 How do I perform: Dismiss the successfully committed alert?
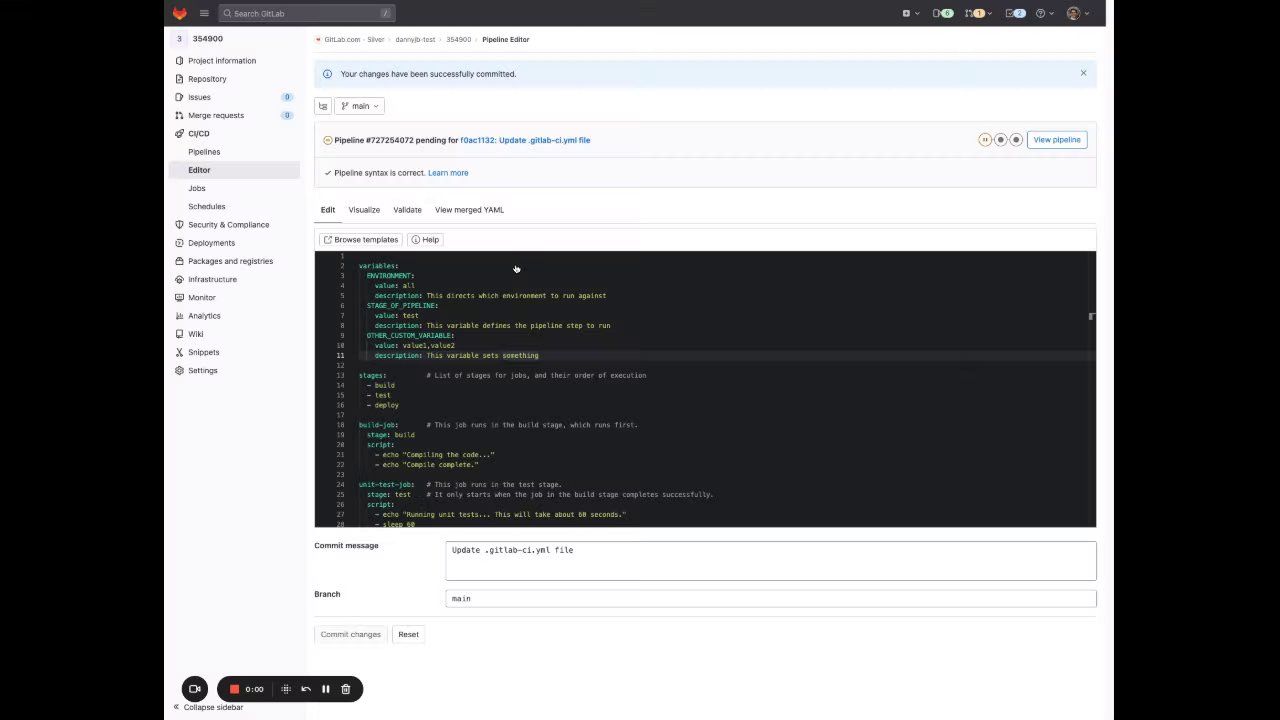click(1083, 73)
